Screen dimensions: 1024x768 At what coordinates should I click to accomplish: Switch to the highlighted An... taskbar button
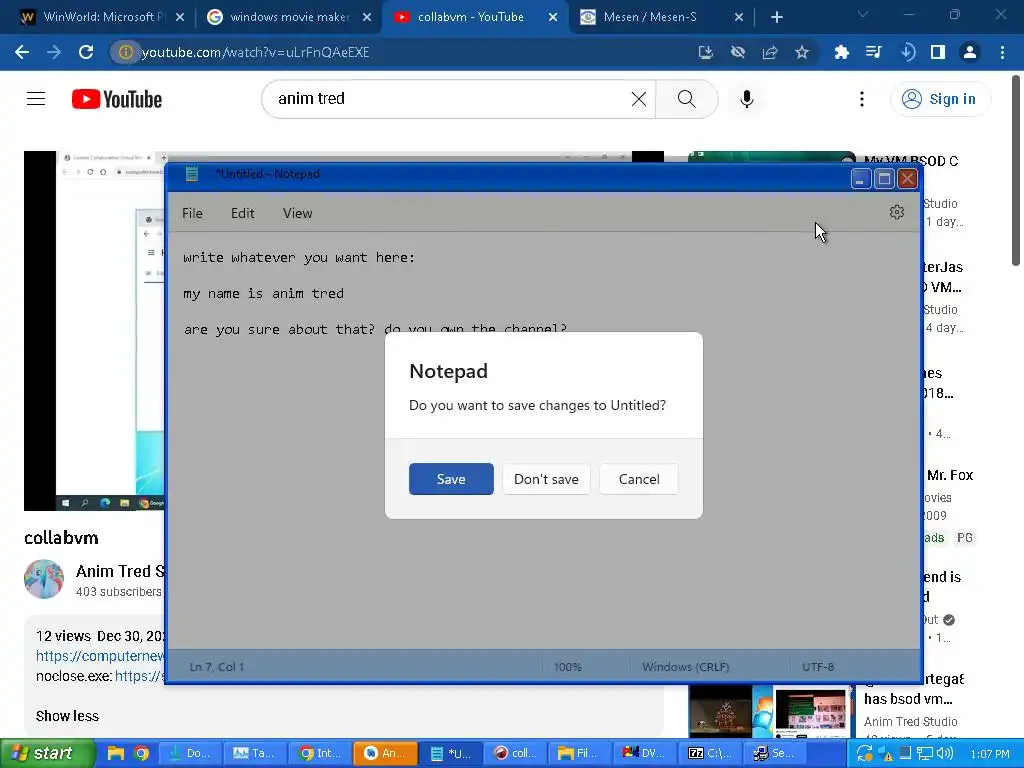click(x=385, y=753)
